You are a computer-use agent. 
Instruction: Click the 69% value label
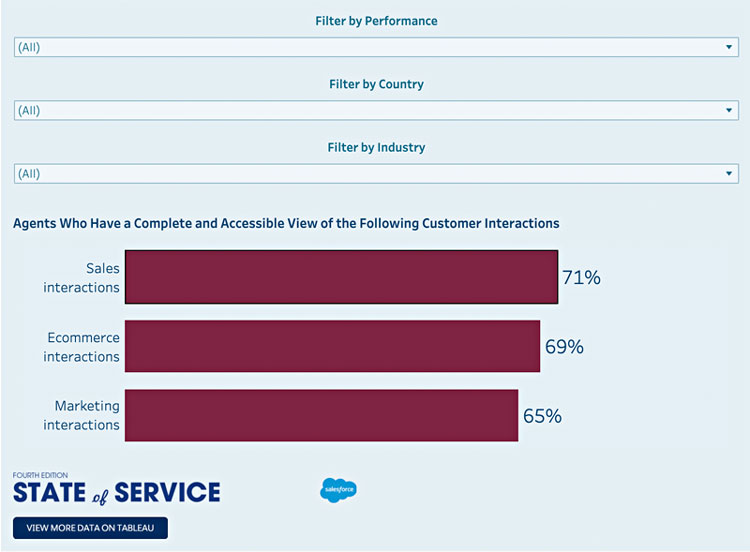[564, 347]
